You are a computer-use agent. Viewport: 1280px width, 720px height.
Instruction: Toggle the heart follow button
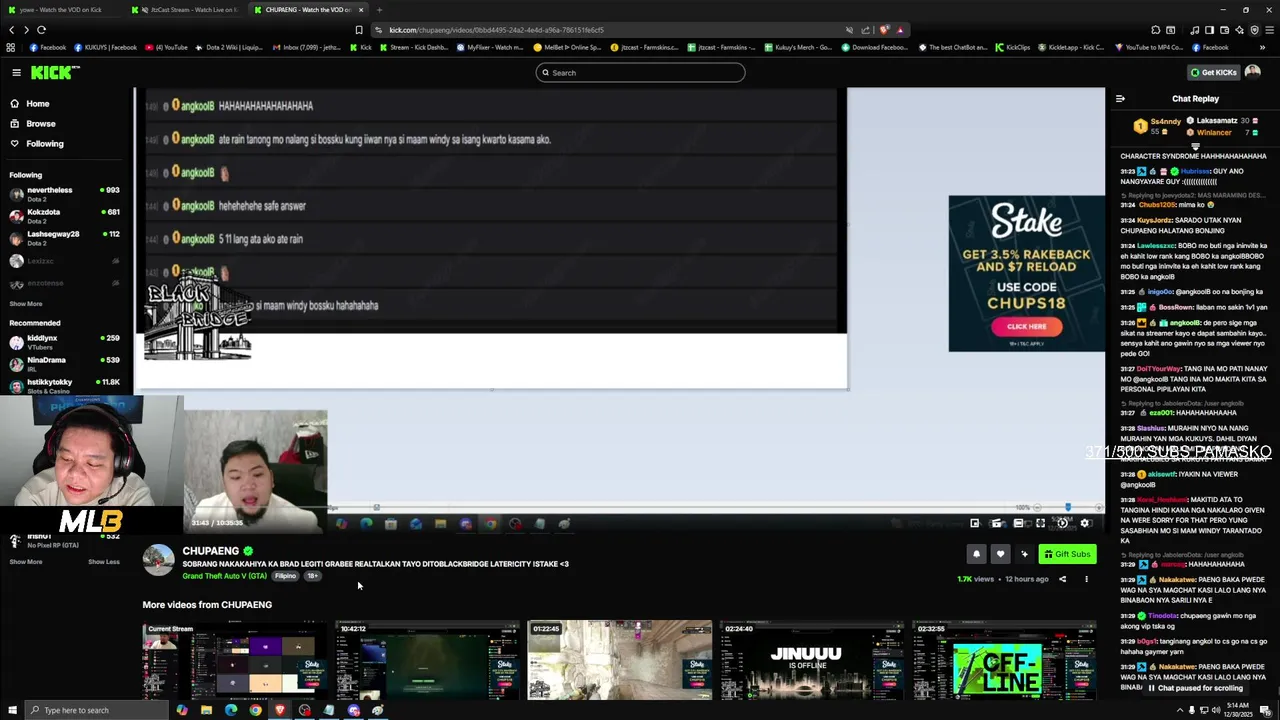click(1000, 554)
